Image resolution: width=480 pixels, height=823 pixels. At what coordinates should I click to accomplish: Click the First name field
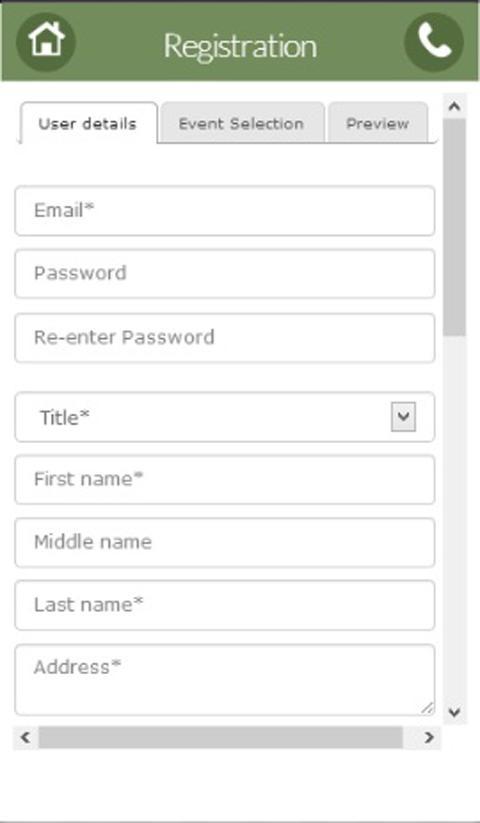(225, 480)
